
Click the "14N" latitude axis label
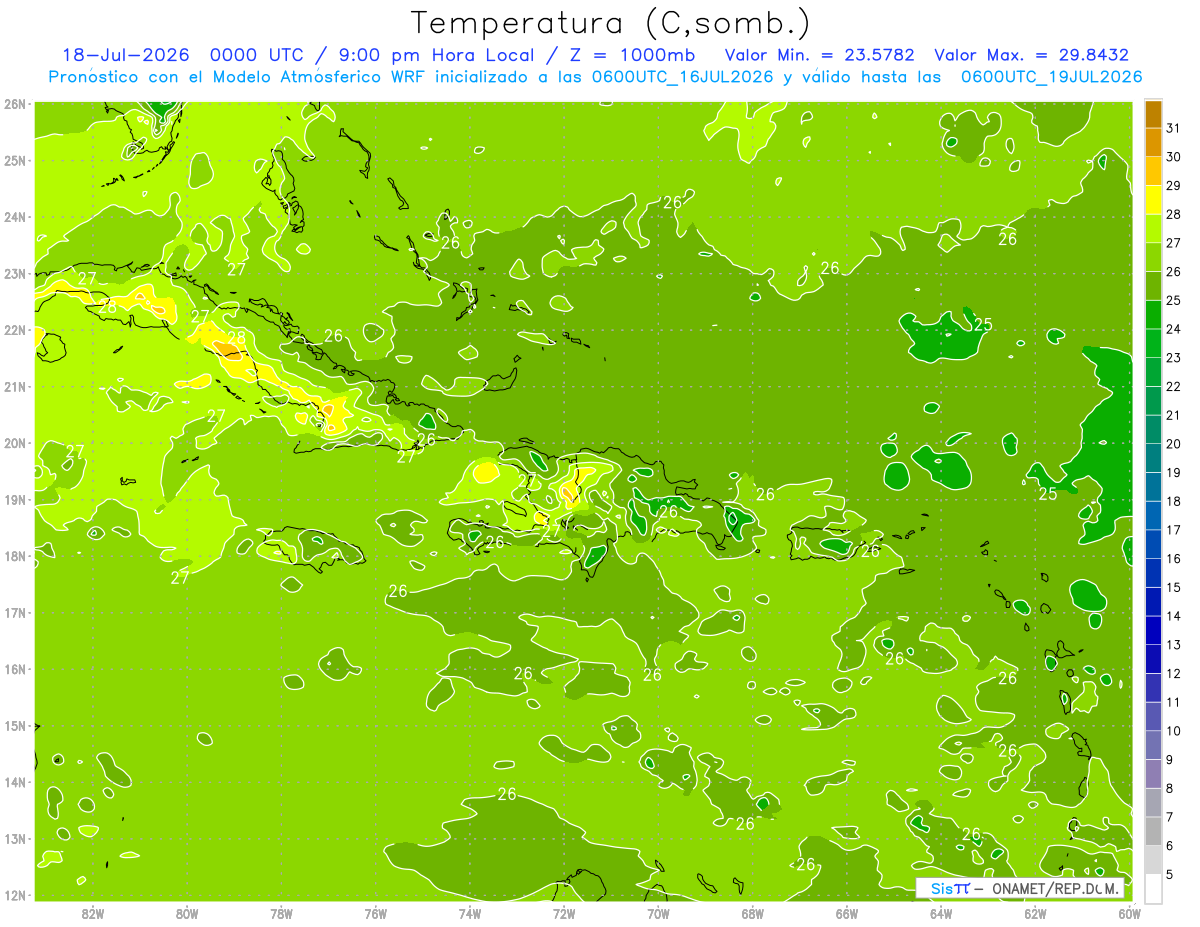pos(15,782)
